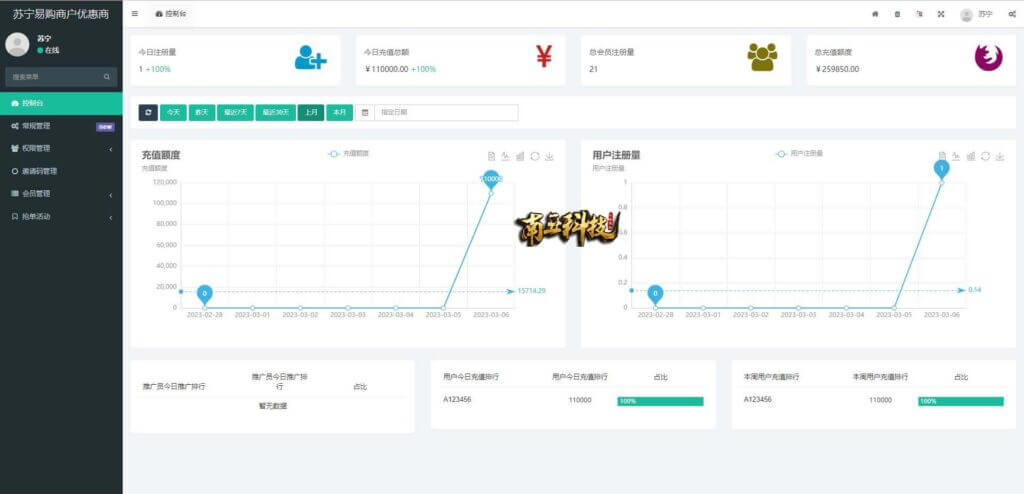Click A123456 in 本周用户充值排行 table

click(x=758, y=399)
